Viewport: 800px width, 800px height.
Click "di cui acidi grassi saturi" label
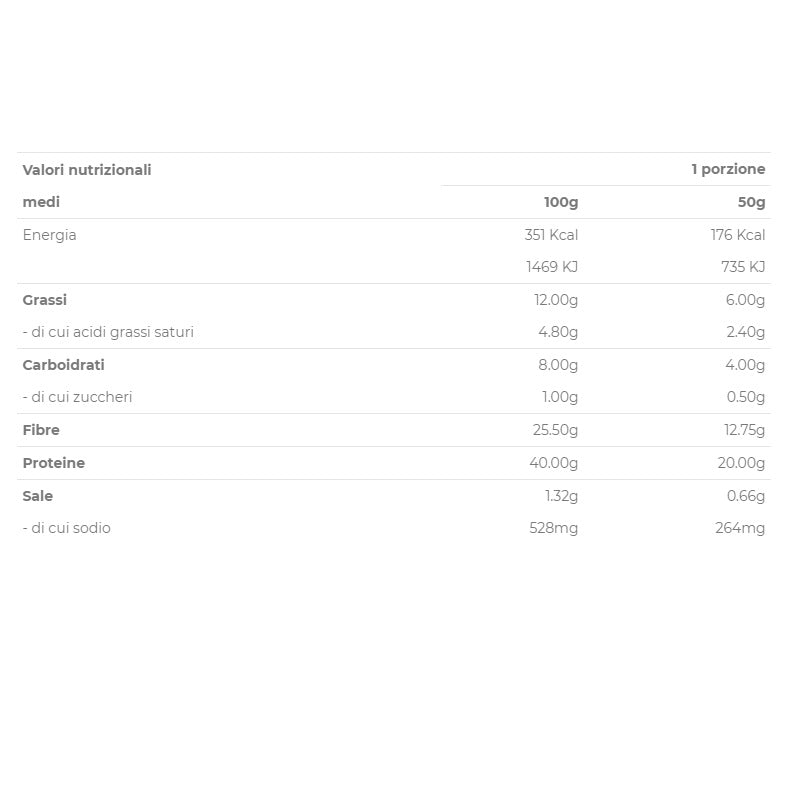108,332
